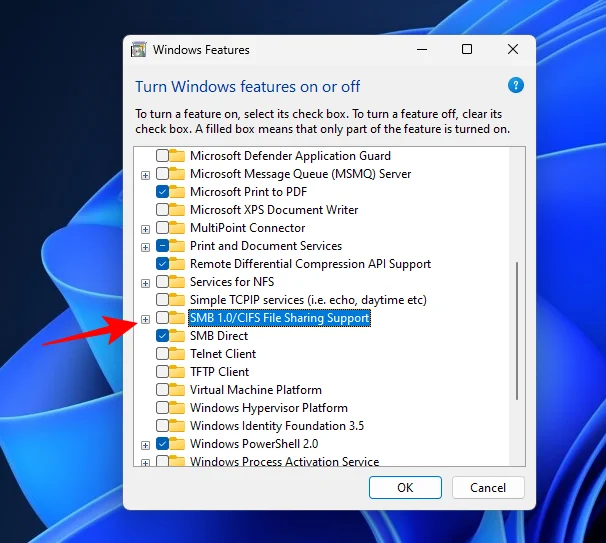Uncheck Microsoft Print to PDF
Viewport: 606px width, 543px height.
click(x=162, y=192)
